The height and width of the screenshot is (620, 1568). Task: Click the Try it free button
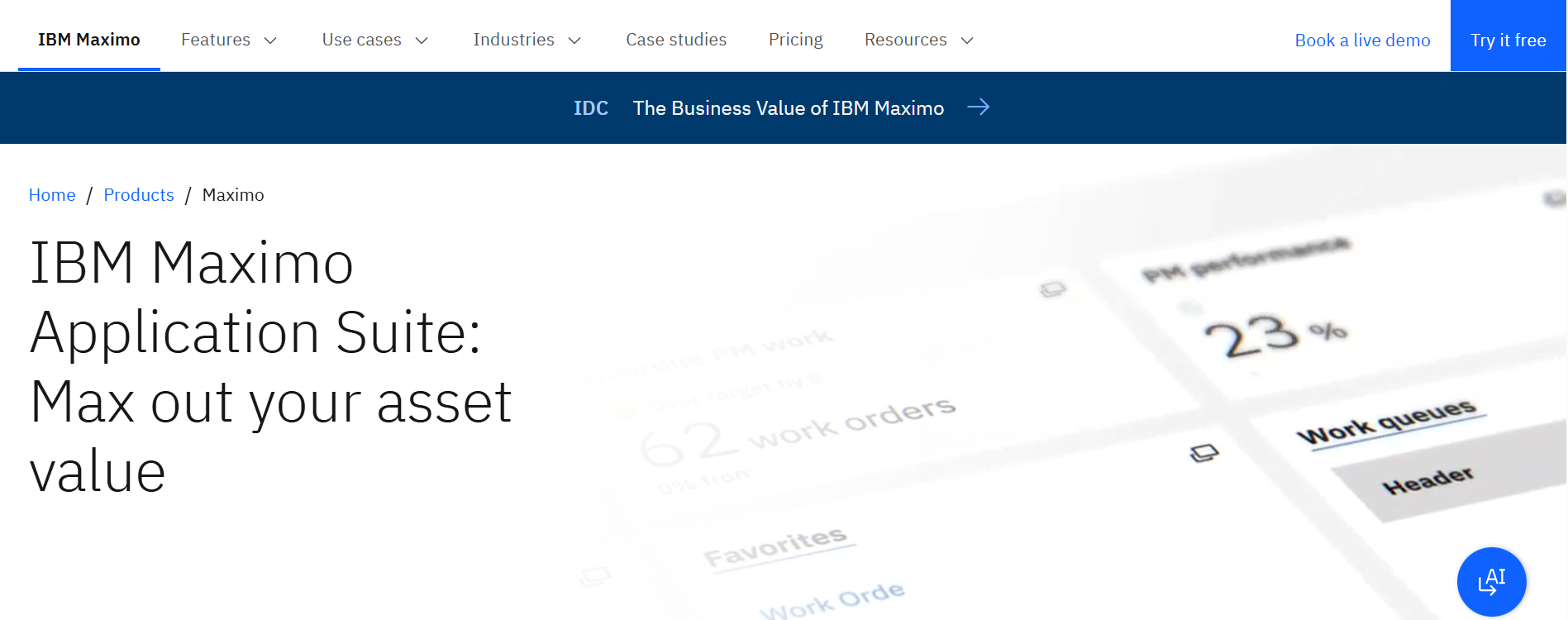(x=1508, y=36)
